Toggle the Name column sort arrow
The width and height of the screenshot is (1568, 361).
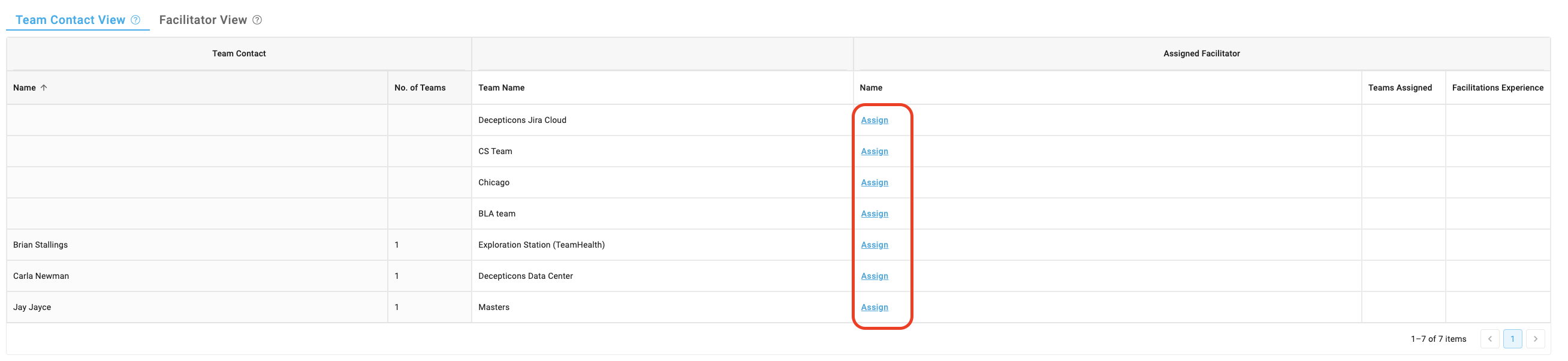click(44, 88)
